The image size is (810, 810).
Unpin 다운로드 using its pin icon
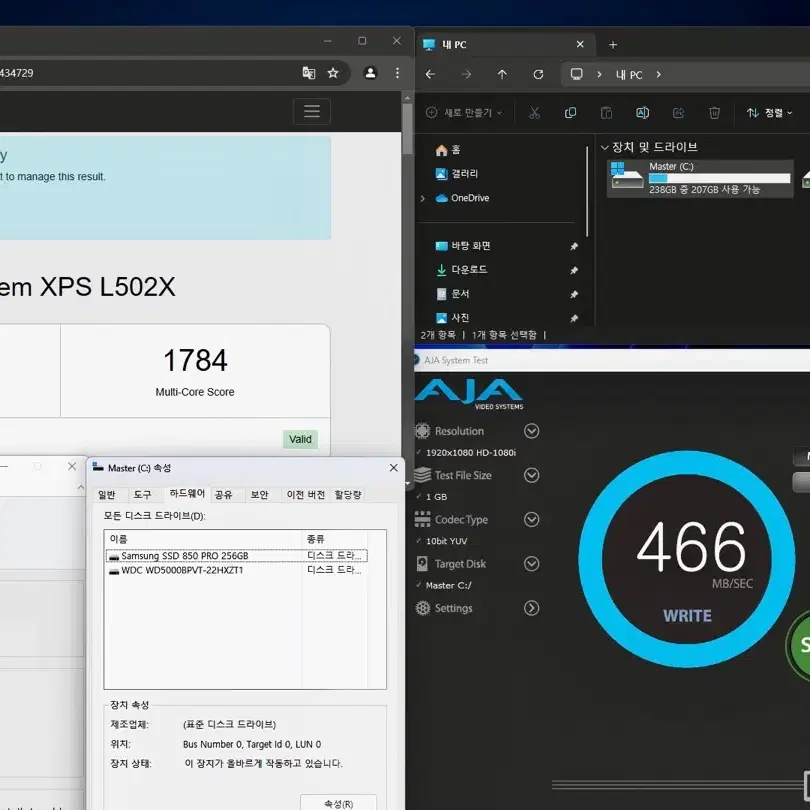click(x=573, y=270)
